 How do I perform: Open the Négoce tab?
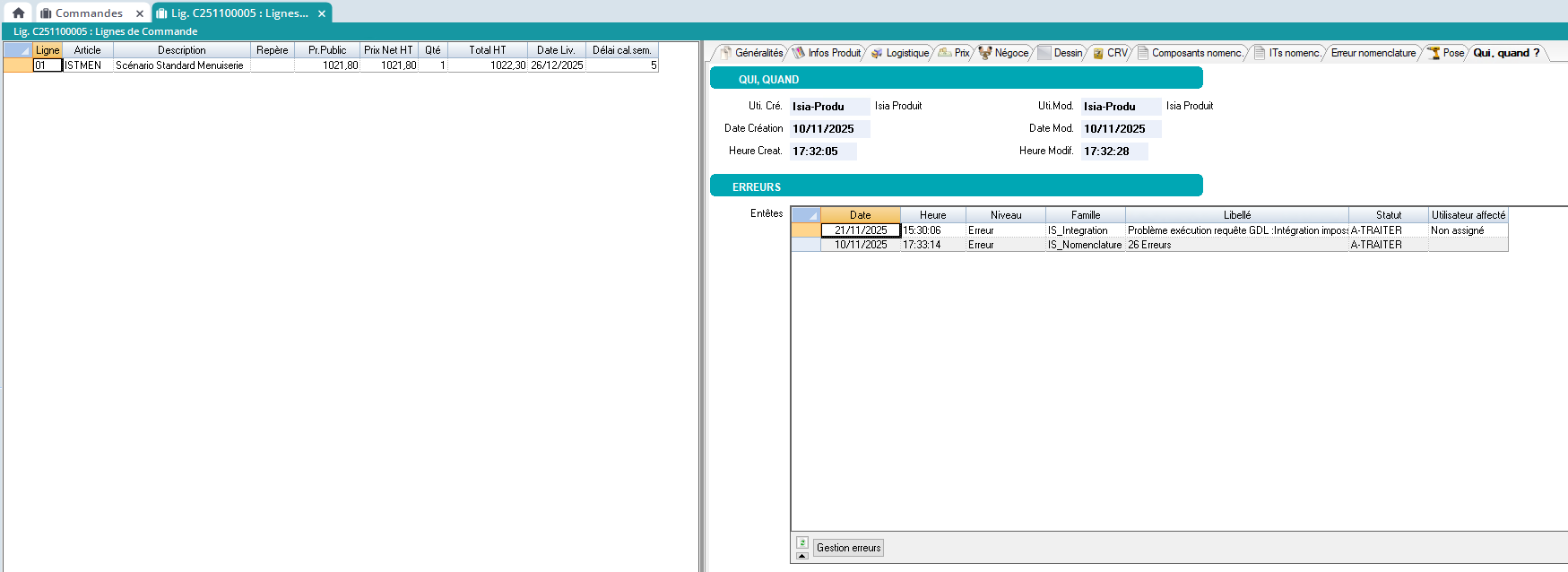pos(1004,53)
